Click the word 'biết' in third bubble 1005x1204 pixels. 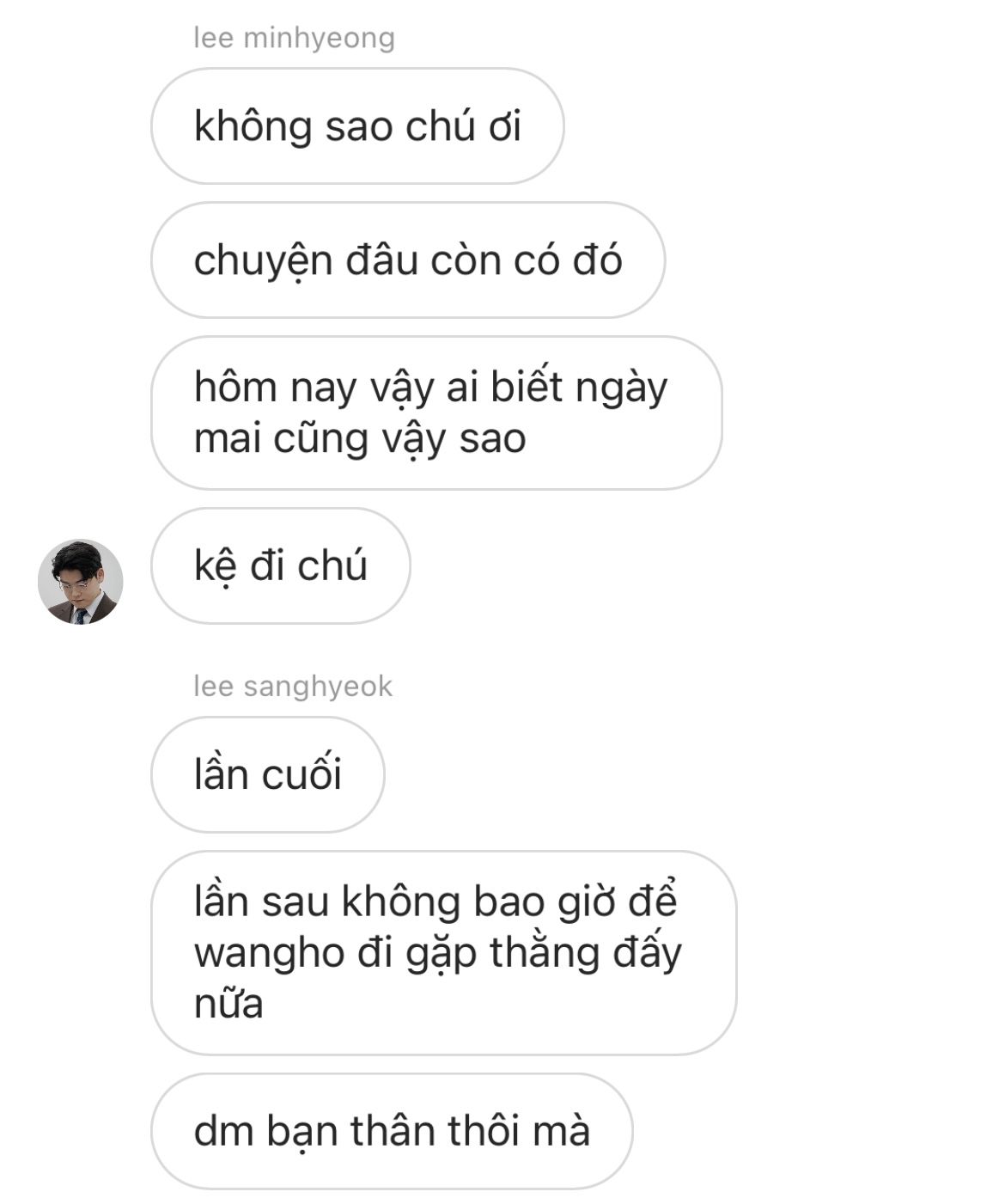527,387
